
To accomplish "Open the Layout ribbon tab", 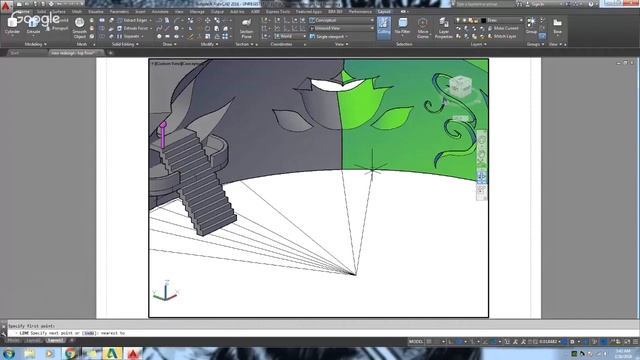I will pos(384,12).
